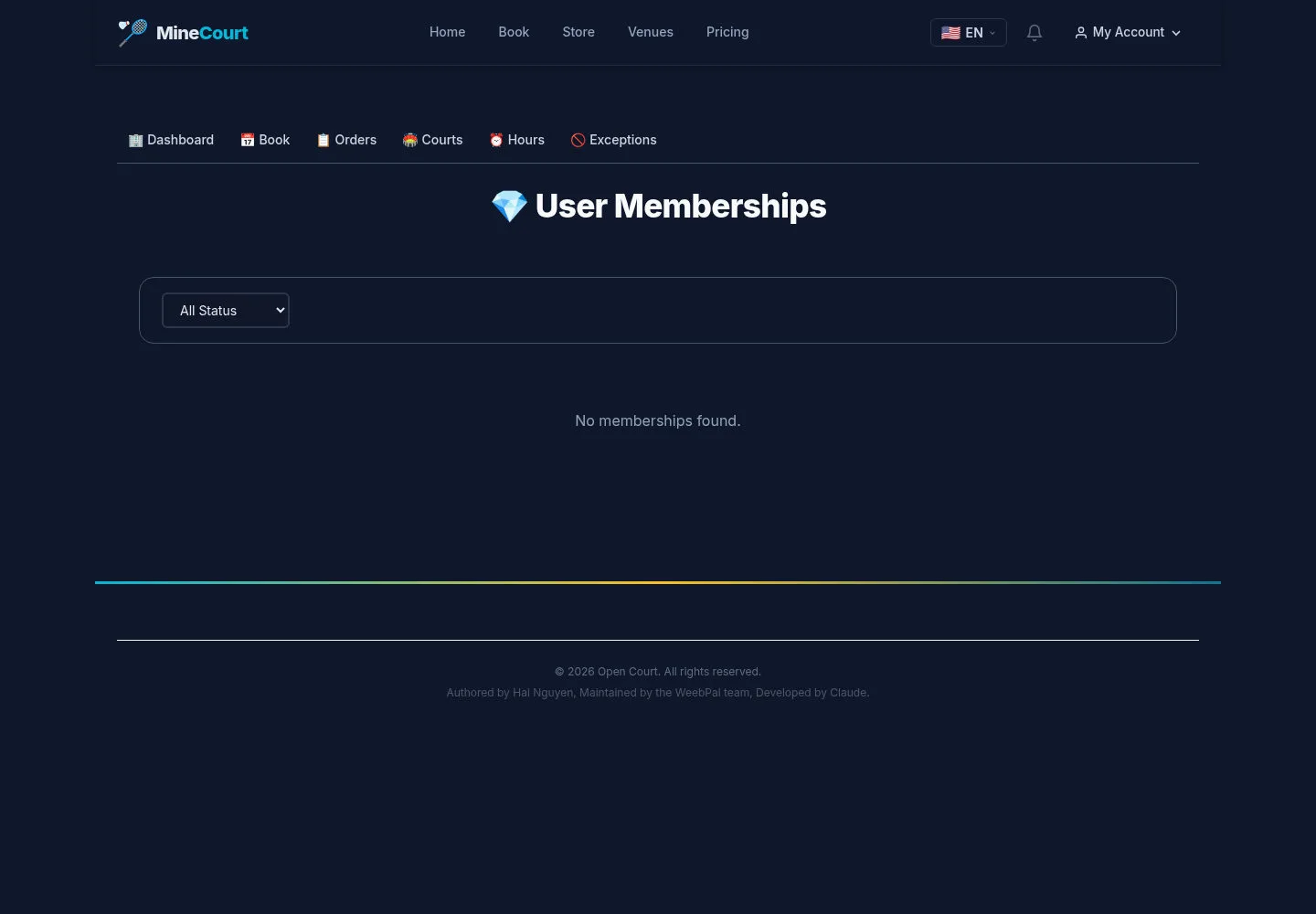Viewport: 1316px width, 914px height.
Task: Click the My Account label
Action: [x=1129, y=32]
